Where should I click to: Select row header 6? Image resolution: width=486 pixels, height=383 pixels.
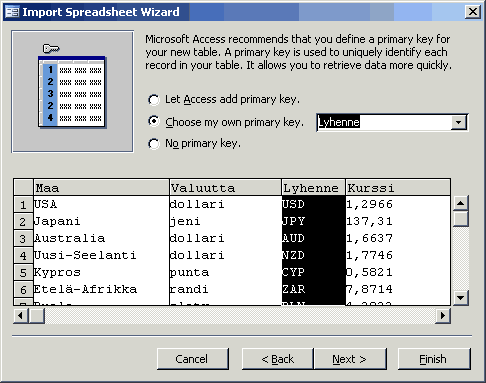click(x=23, y=289)
